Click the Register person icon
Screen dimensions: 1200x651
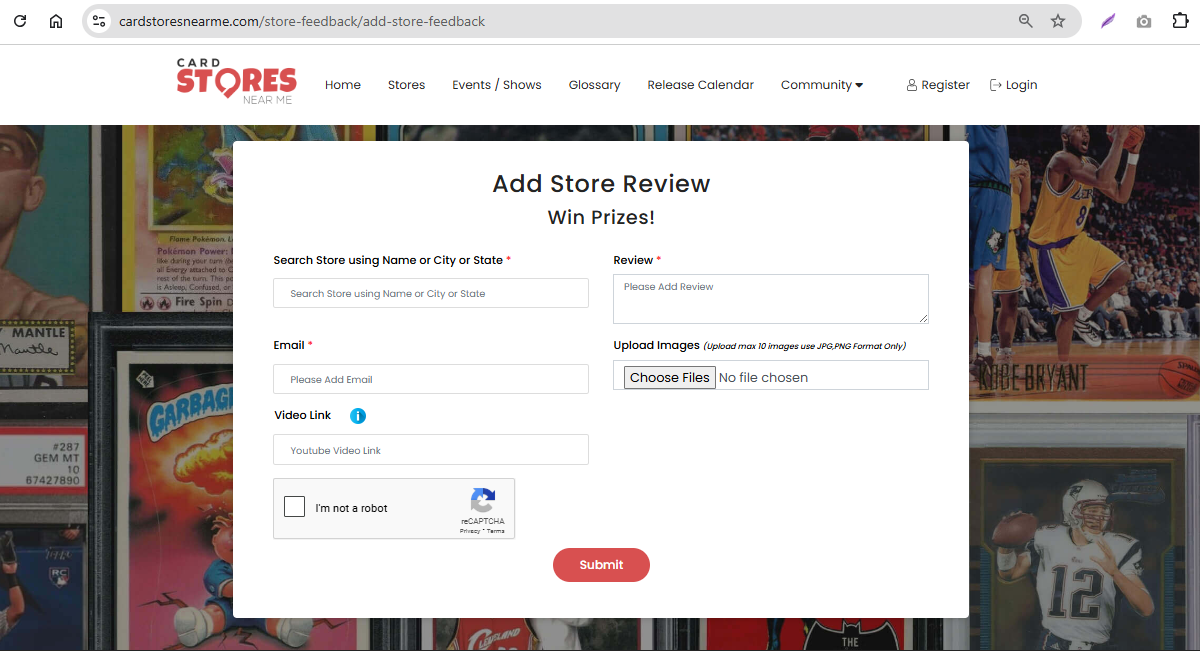(x=911, y=85)
